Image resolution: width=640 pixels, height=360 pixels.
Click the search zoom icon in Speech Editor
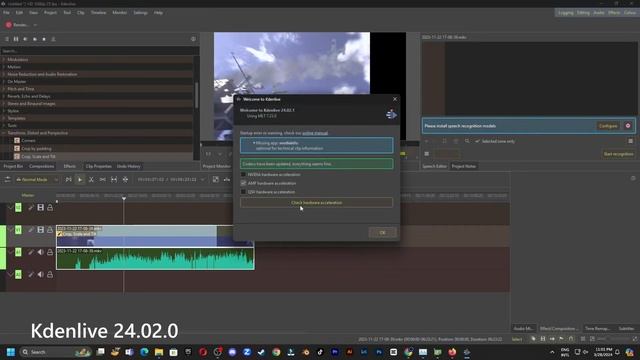467,141
